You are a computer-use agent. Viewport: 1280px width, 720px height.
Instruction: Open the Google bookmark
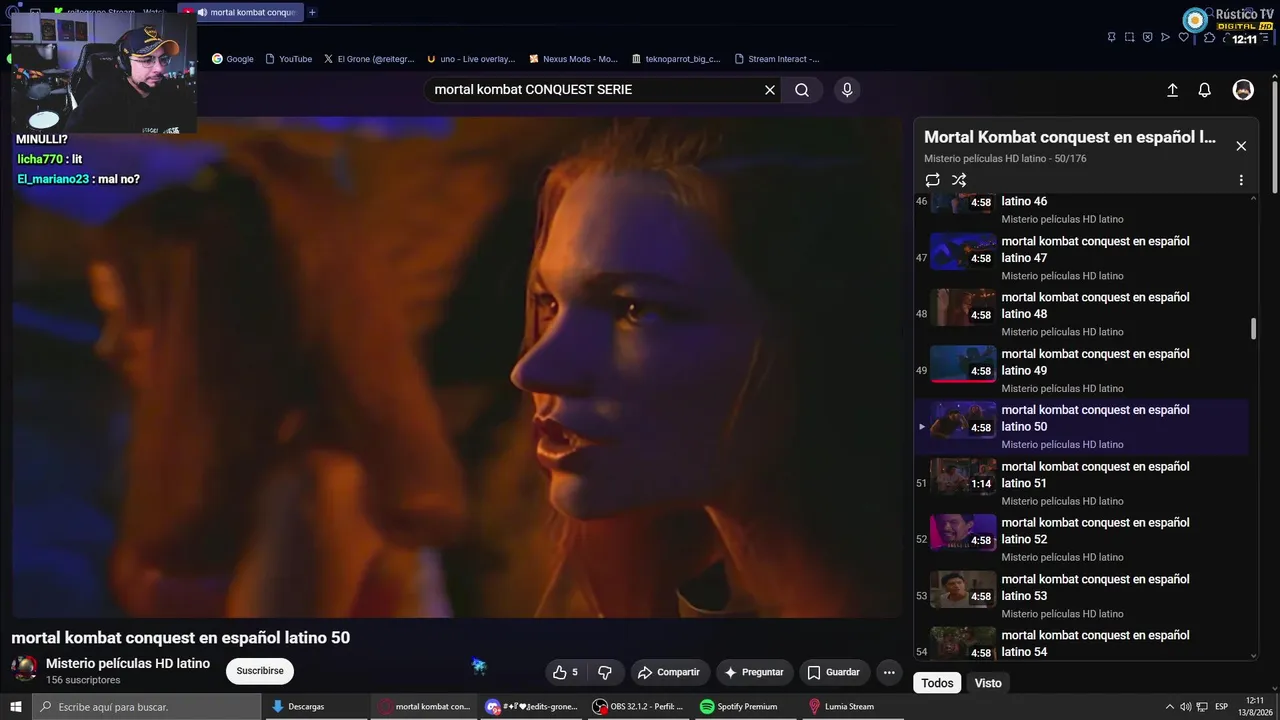[232, 59]
